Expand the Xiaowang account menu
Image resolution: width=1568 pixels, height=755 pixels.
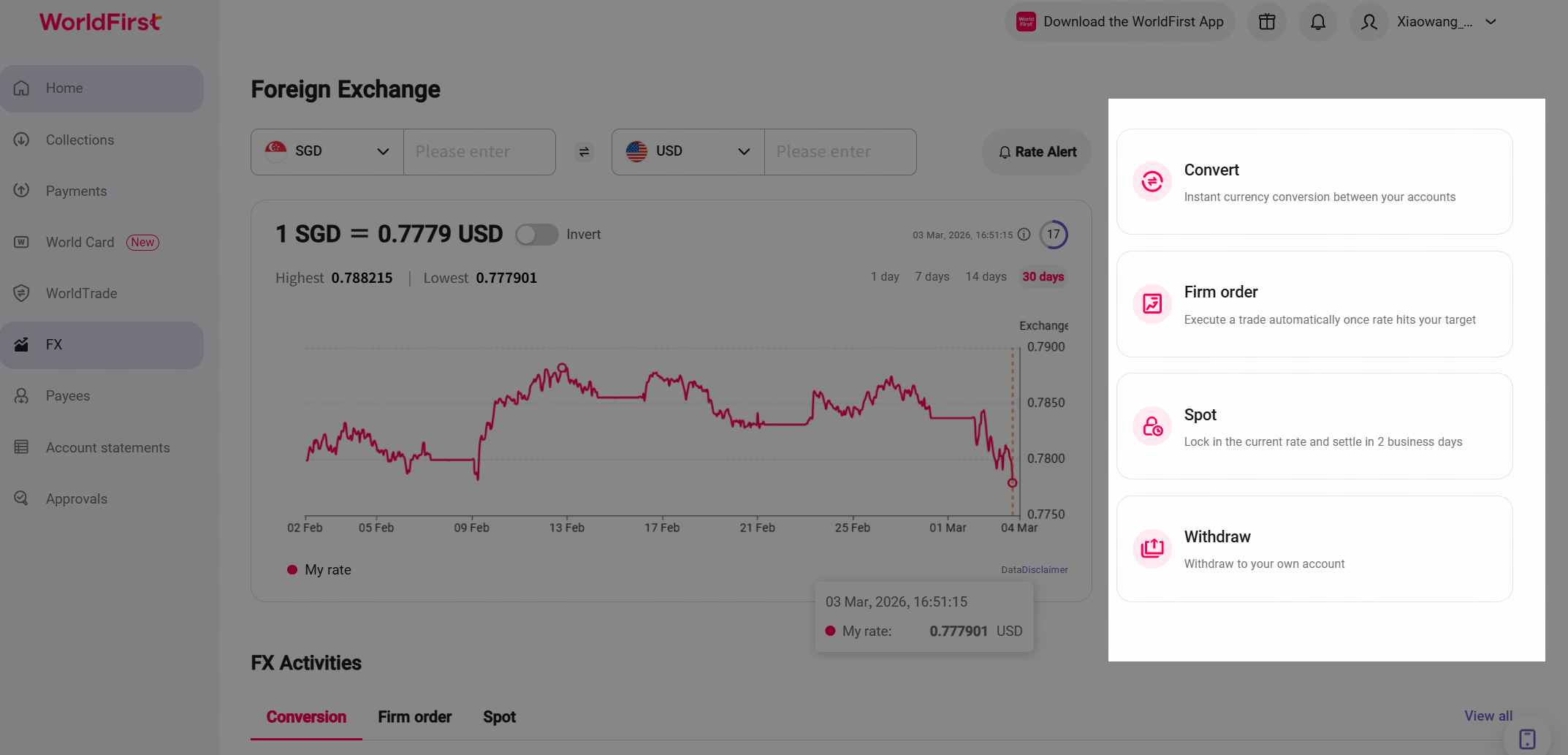[1491, 22]
